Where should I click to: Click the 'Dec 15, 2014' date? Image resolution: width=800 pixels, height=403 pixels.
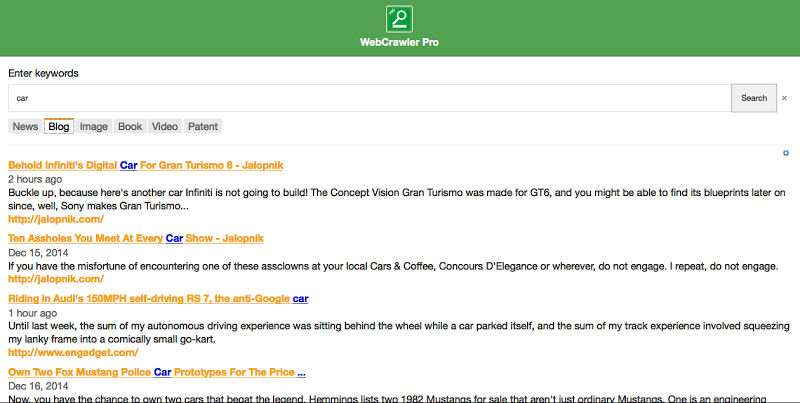click(38, 253)
